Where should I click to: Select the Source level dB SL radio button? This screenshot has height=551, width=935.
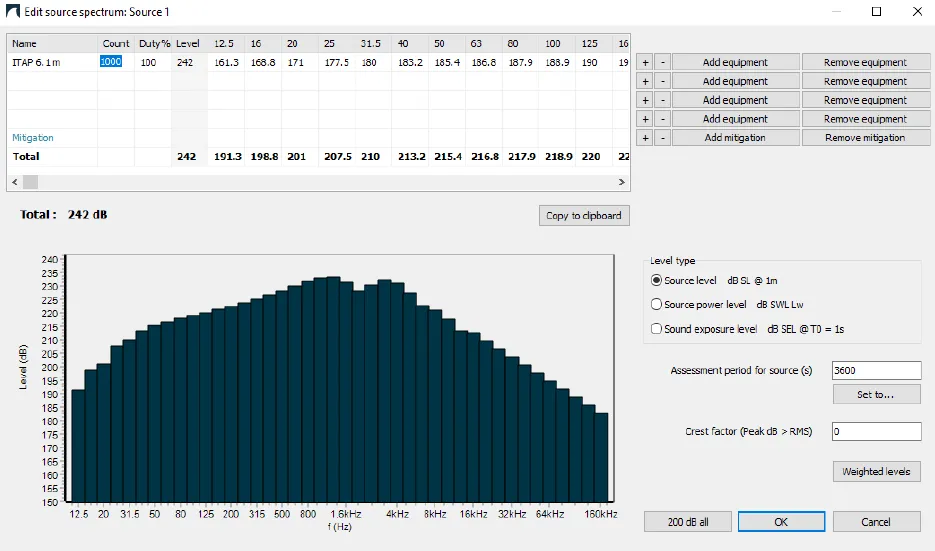[657, 280]
